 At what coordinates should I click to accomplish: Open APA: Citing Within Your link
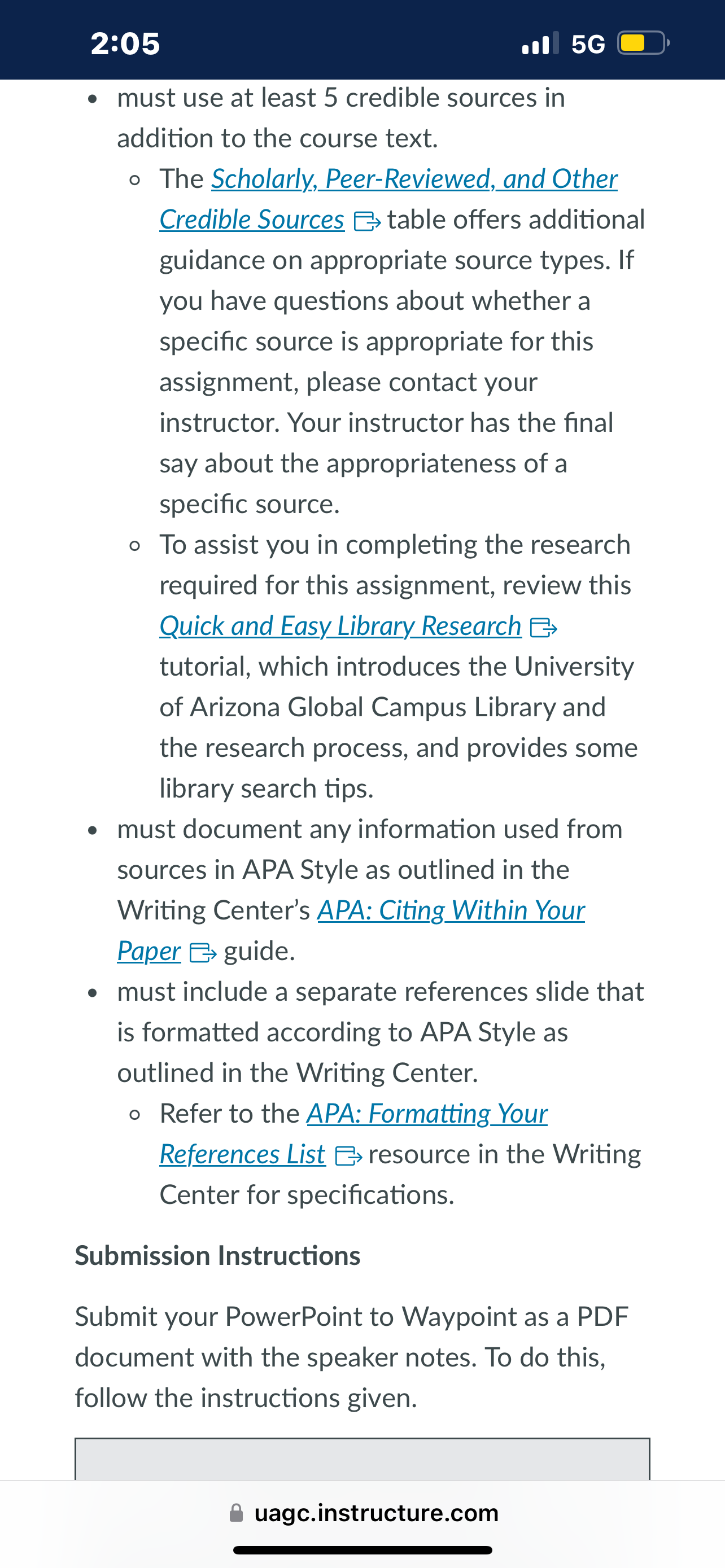coord(451,910)
